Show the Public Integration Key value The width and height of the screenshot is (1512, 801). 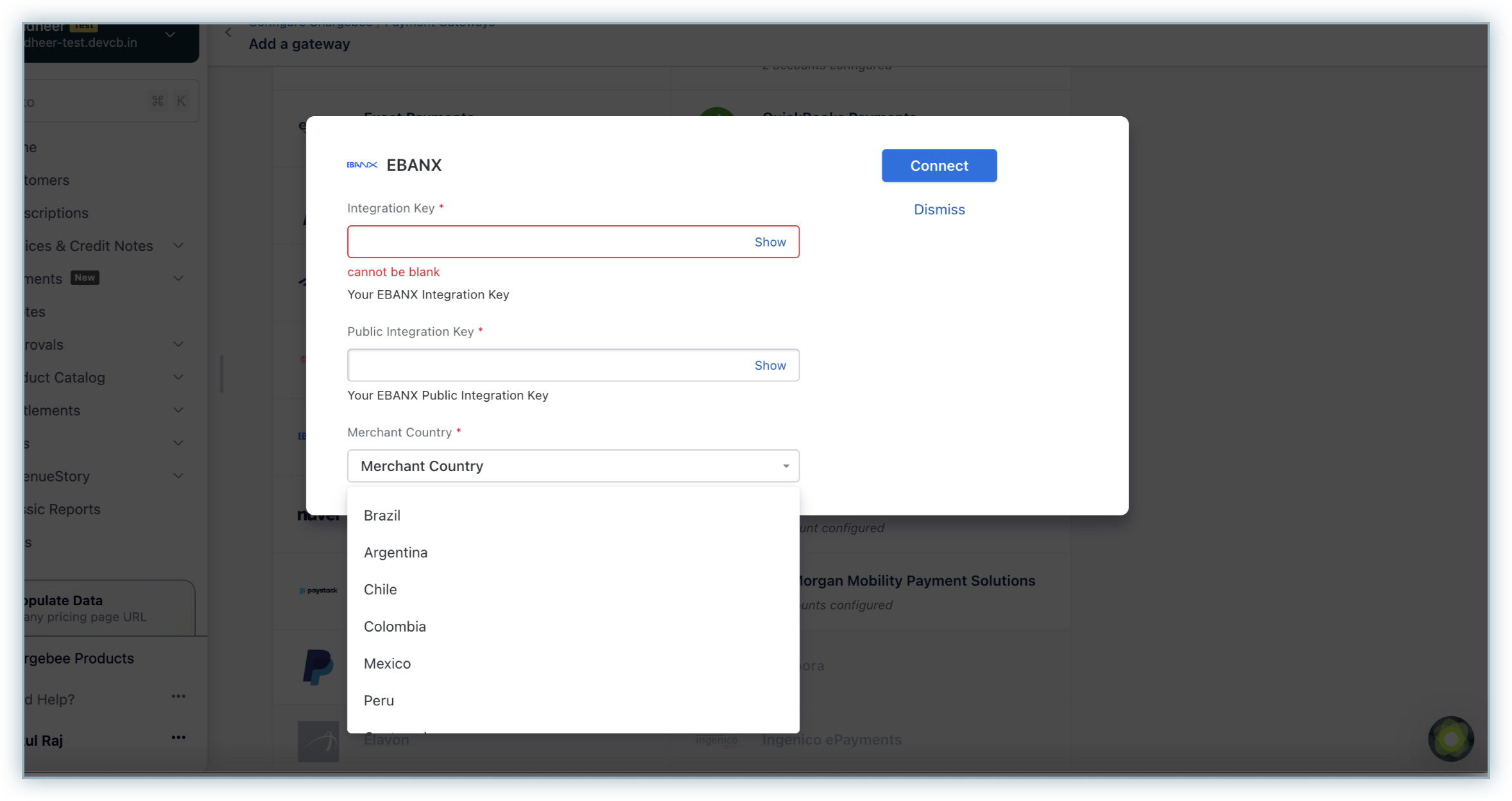pos(770,365)
